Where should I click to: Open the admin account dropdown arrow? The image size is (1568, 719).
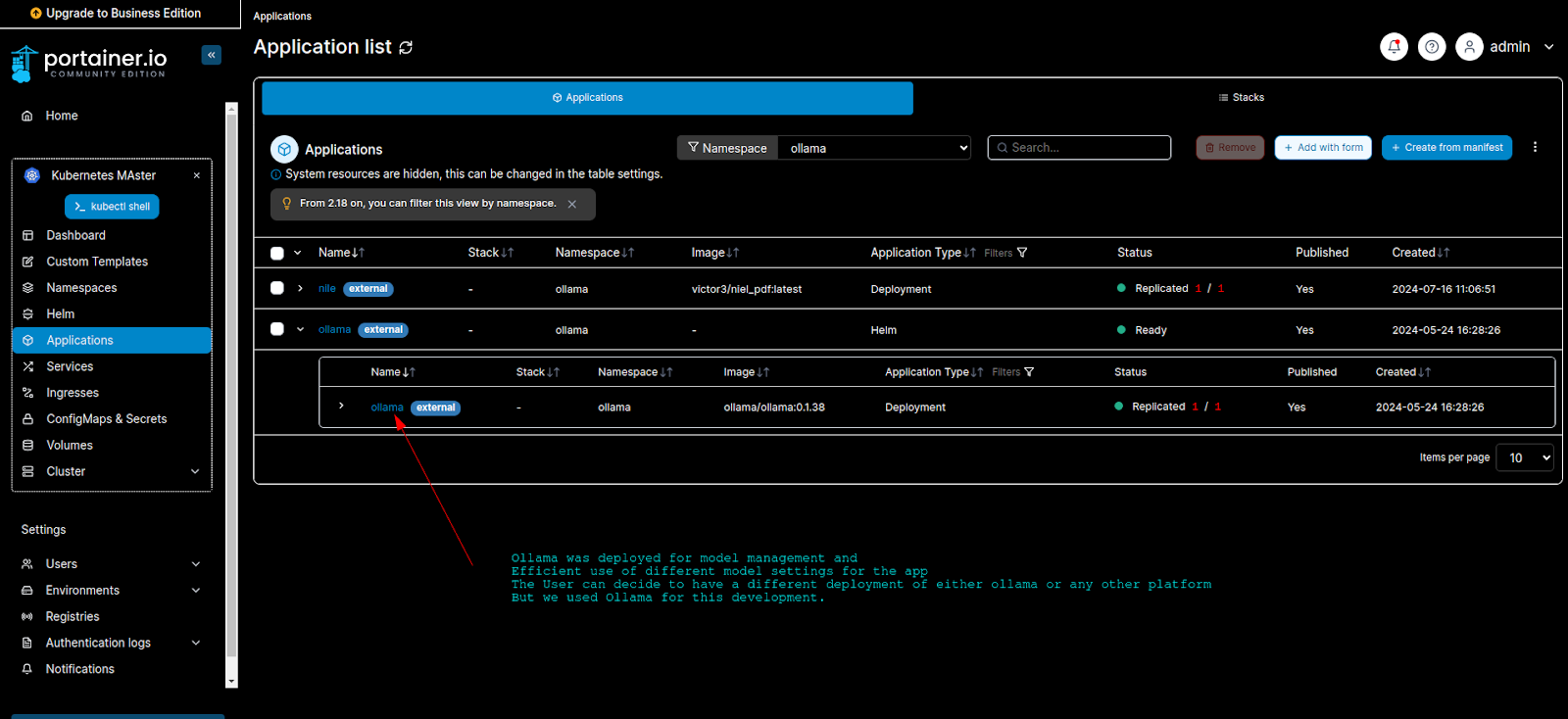pos(1548,47)
